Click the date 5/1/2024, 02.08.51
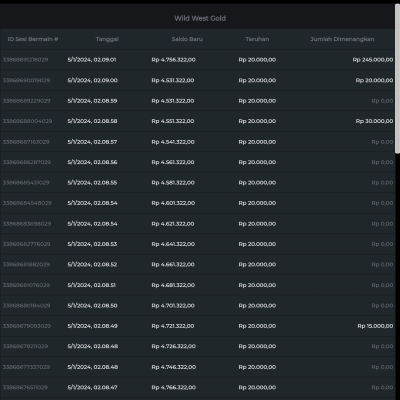The image size is (400, 400). tap(92, 285)
